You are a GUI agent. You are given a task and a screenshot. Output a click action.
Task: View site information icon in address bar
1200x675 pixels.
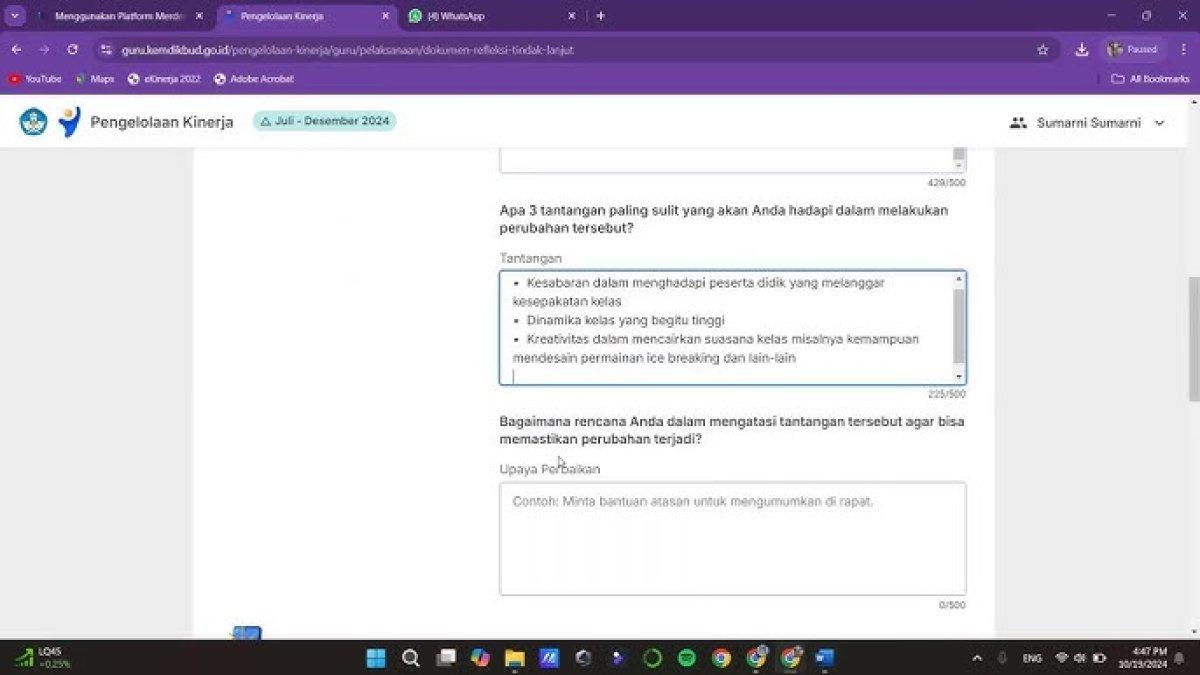pyautogui.click(x=107, y=49)
